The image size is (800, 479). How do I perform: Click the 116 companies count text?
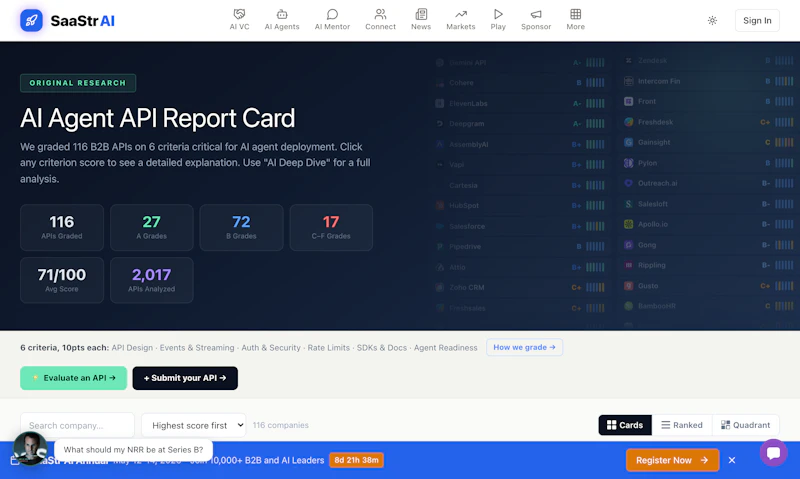pyautogui.click(x=281, y=425)
